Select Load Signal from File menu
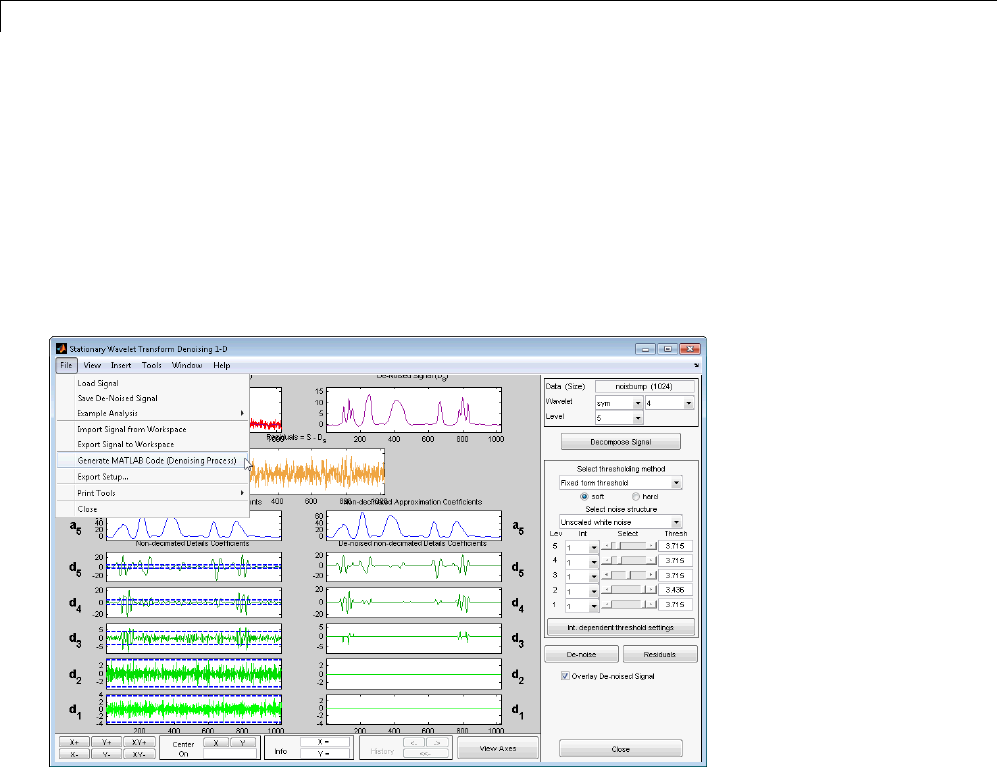The width and height of the screenshot is (997, 767). point(98,382)
